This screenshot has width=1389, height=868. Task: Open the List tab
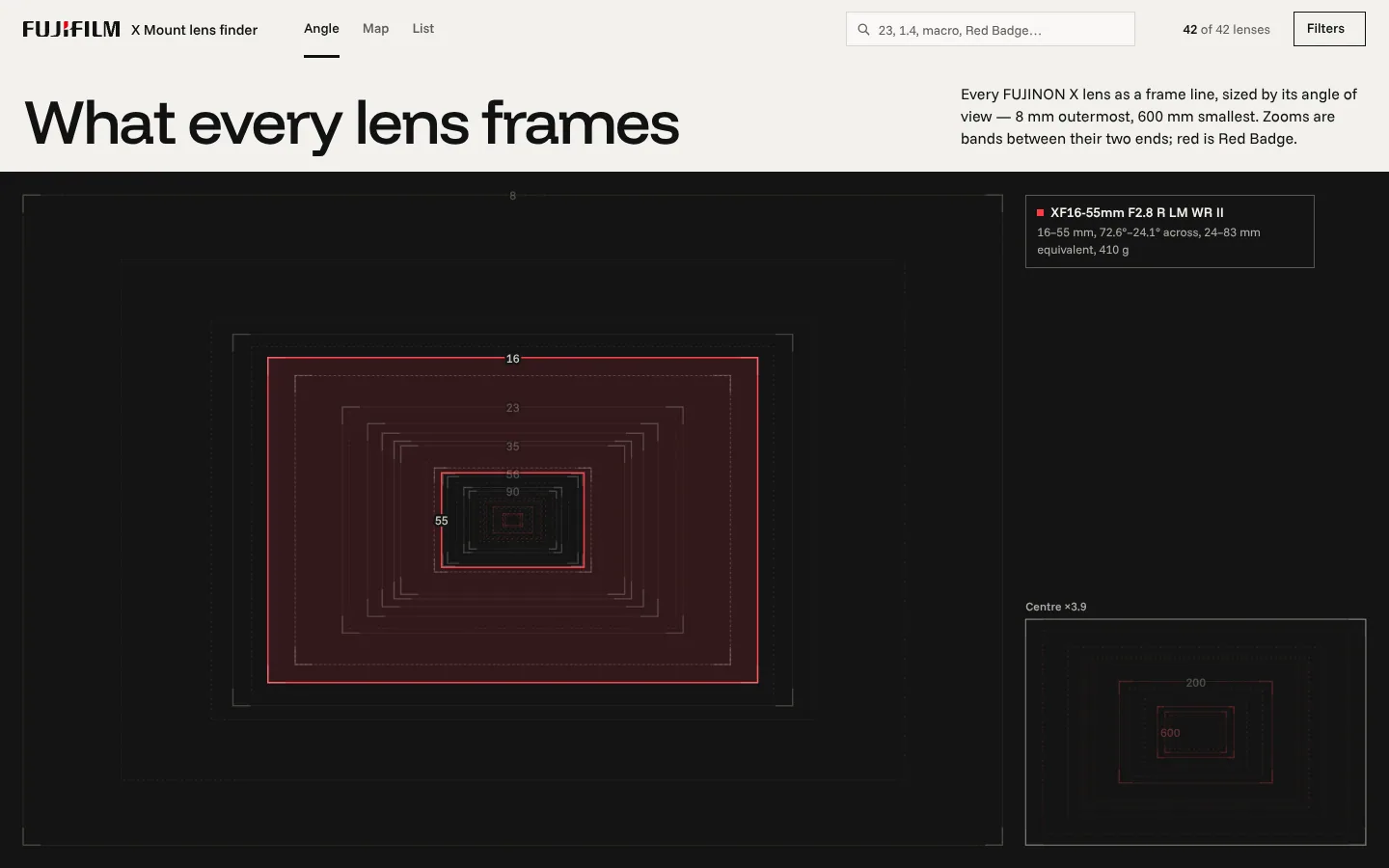(422, 29)
